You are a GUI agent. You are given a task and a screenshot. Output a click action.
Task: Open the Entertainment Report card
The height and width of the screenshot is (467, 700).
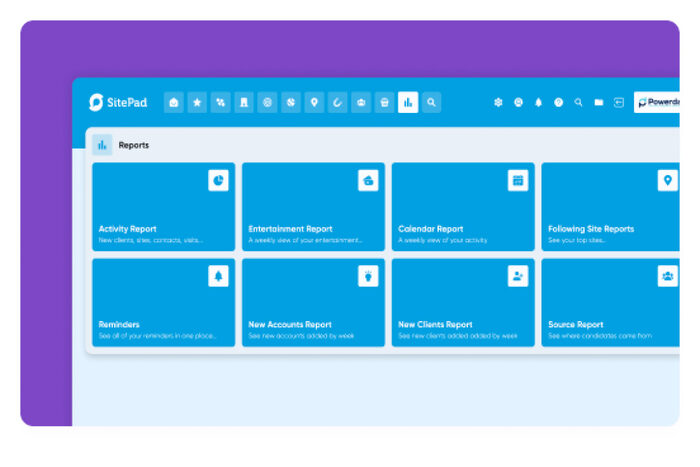tap(313, 207)
